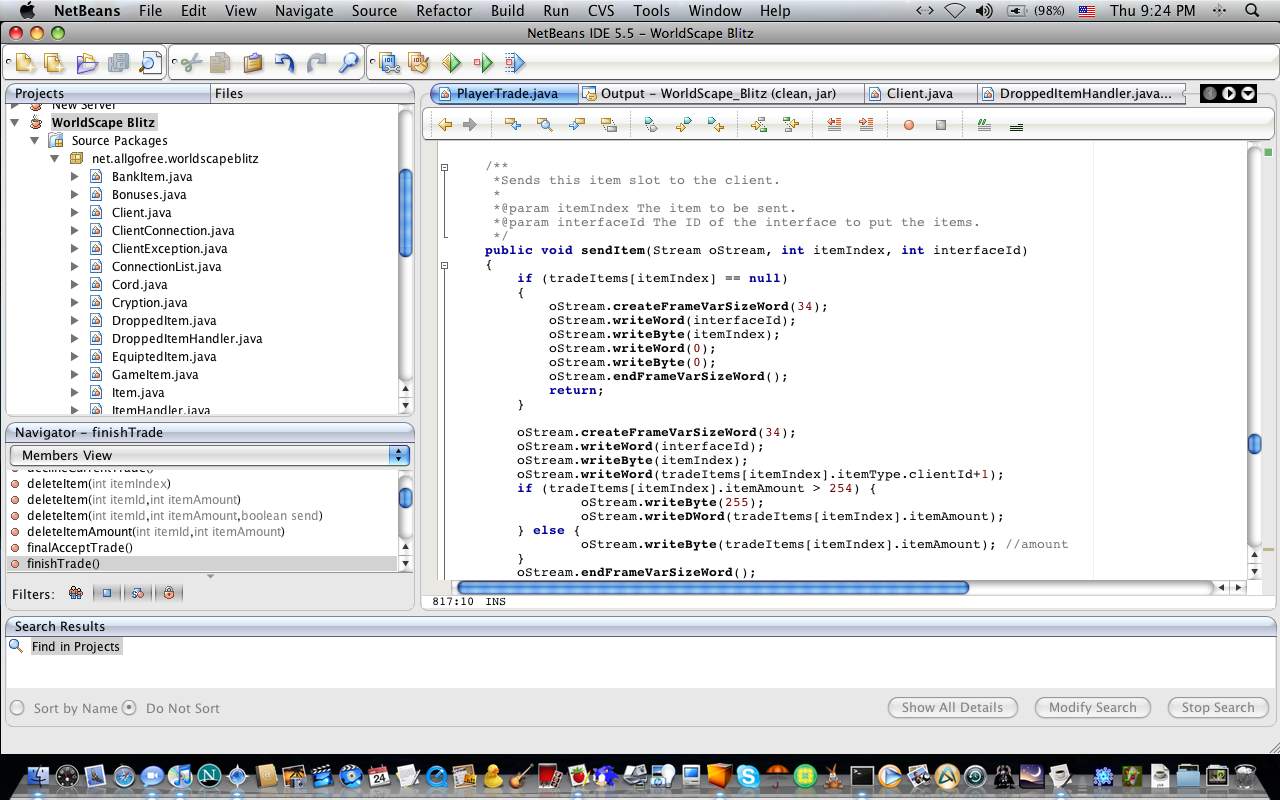Click editor Comment lines icon

984,125
